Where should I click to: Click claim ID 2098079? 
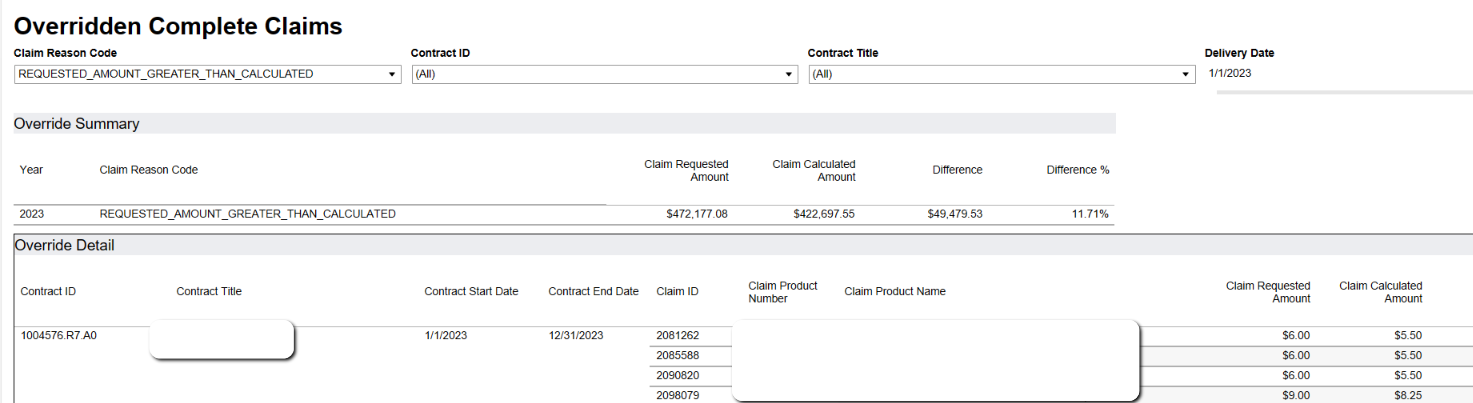[677, 396]
